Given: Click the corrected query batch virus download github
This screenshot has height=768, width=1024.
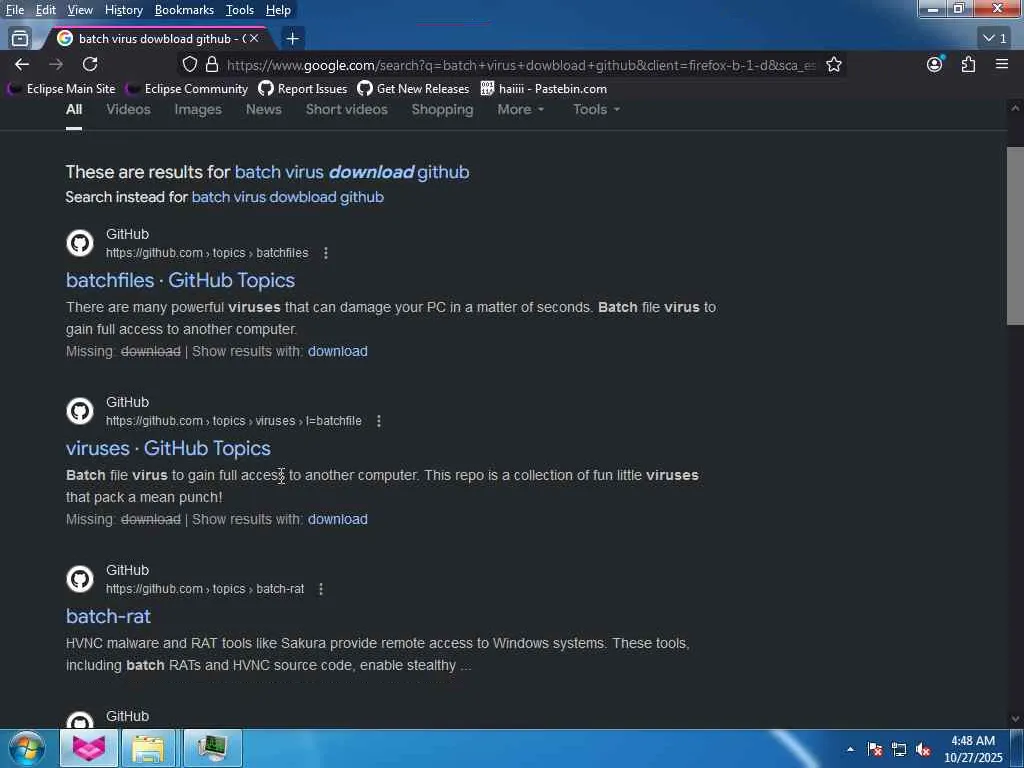Looking at the screenshot, I should pos(352,172).
